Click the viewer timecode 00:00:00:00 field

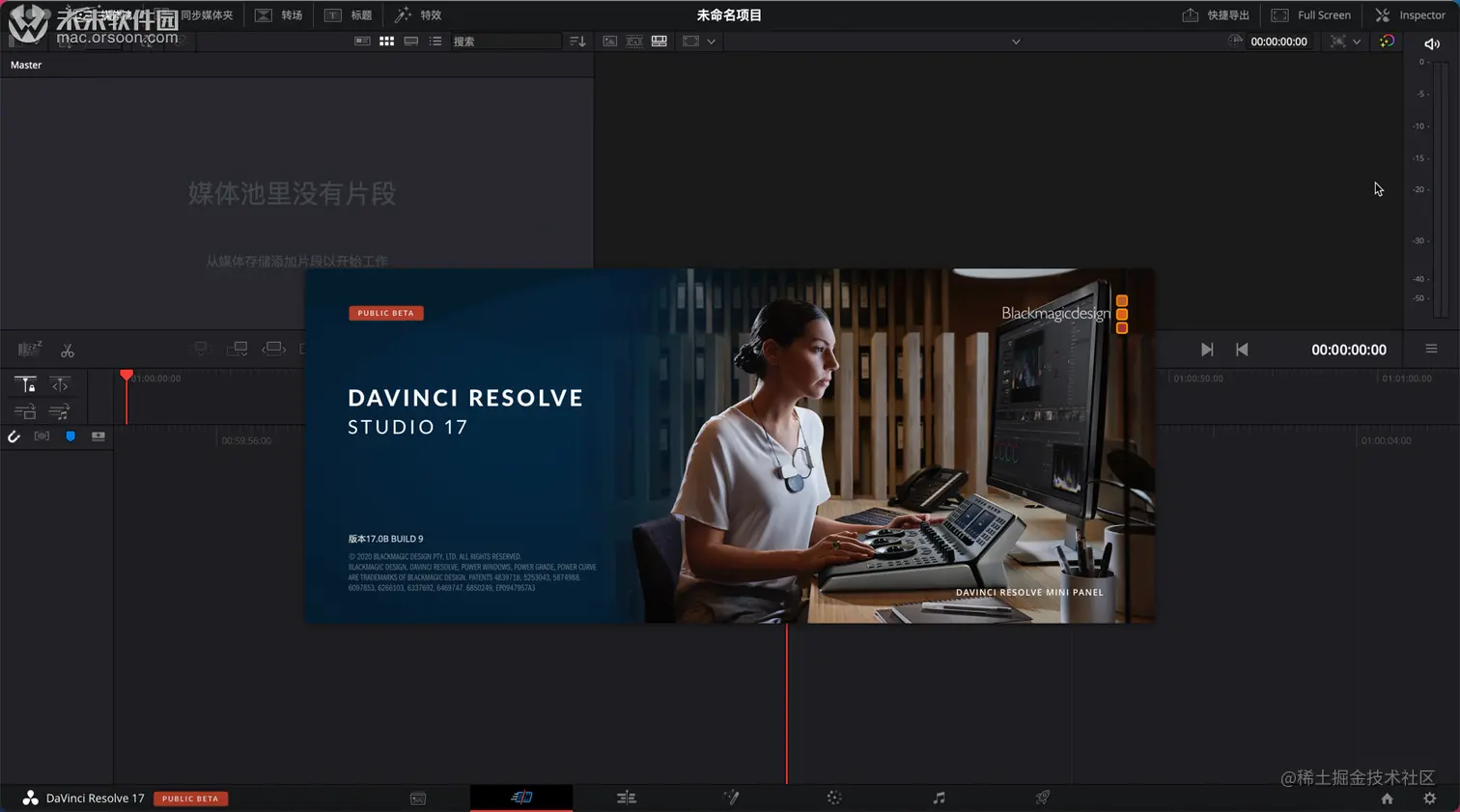click(x=1278, y=42)
